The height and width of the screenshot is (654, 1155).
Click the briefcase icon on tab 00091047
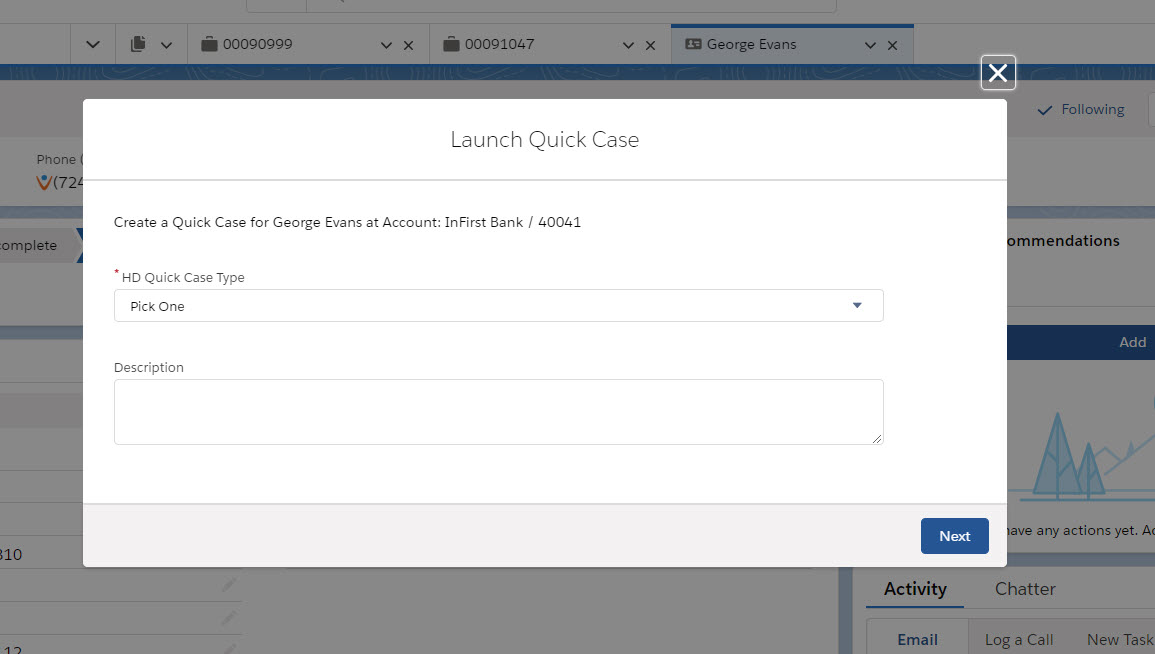click(451, 45)
